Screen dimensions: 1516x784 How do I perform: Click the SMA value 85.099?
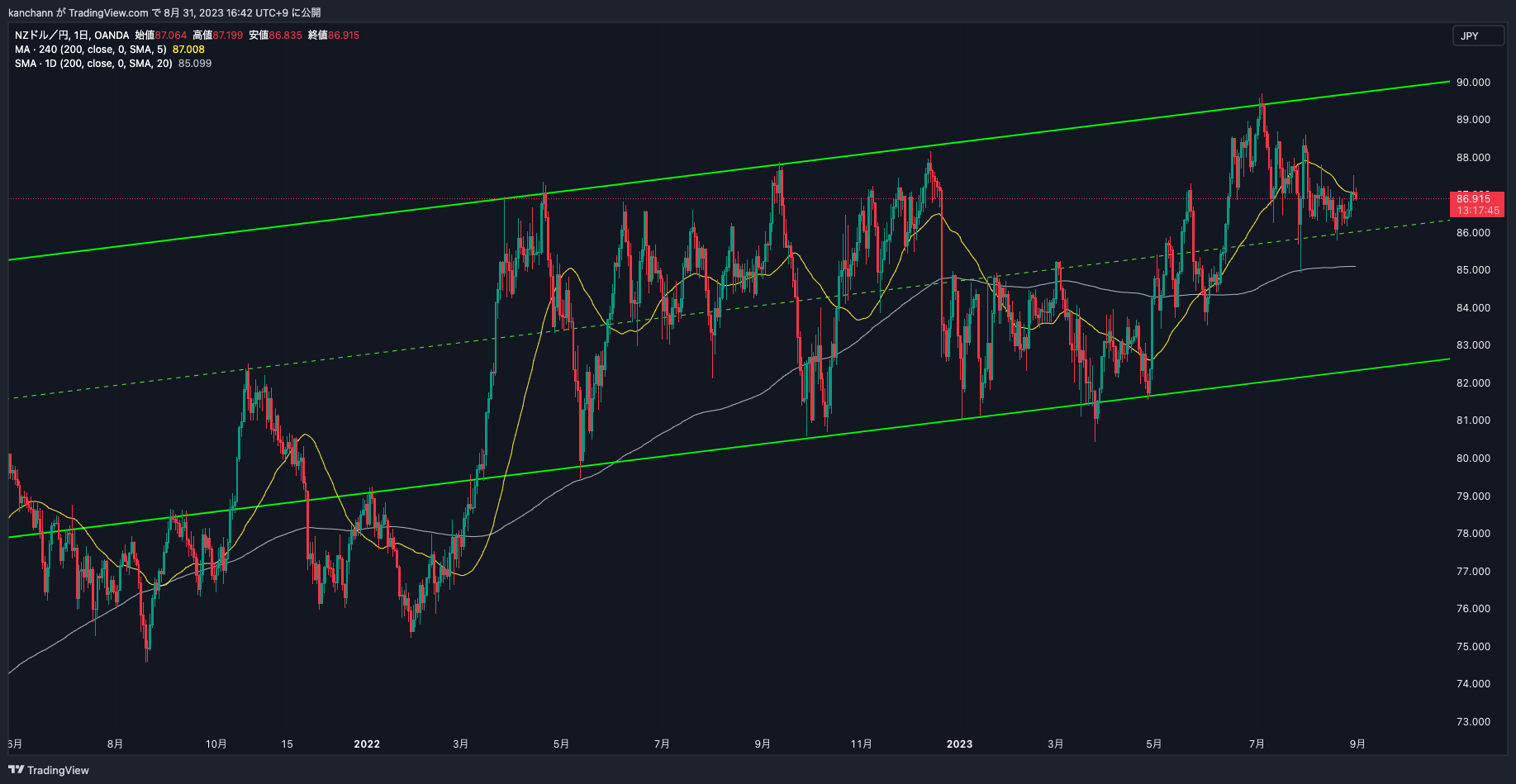click(x=195, y=64)
